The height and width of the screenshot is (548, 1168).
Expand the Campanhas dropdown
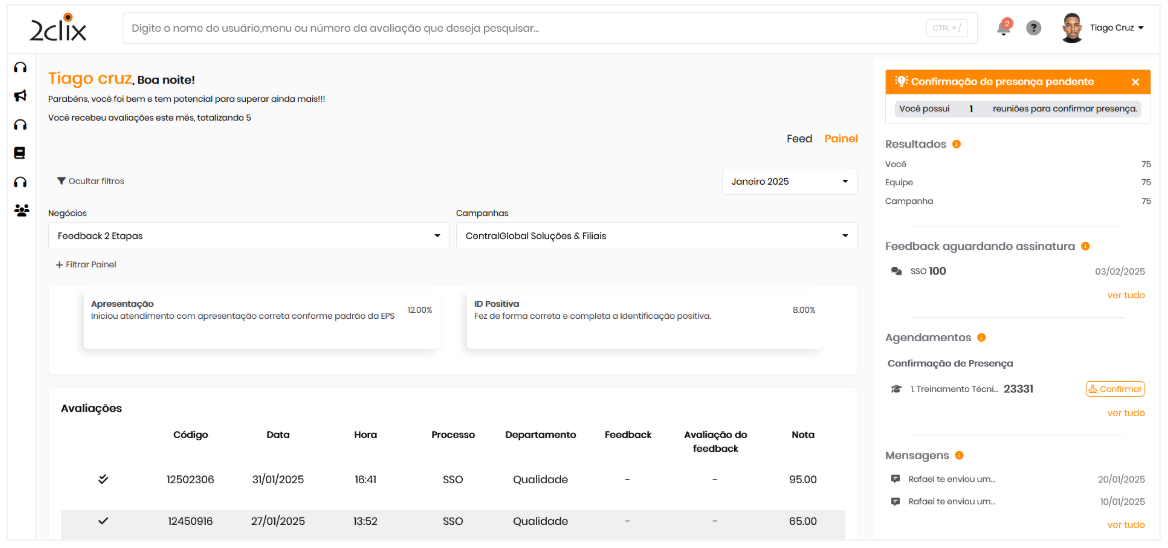pos(656,236)
